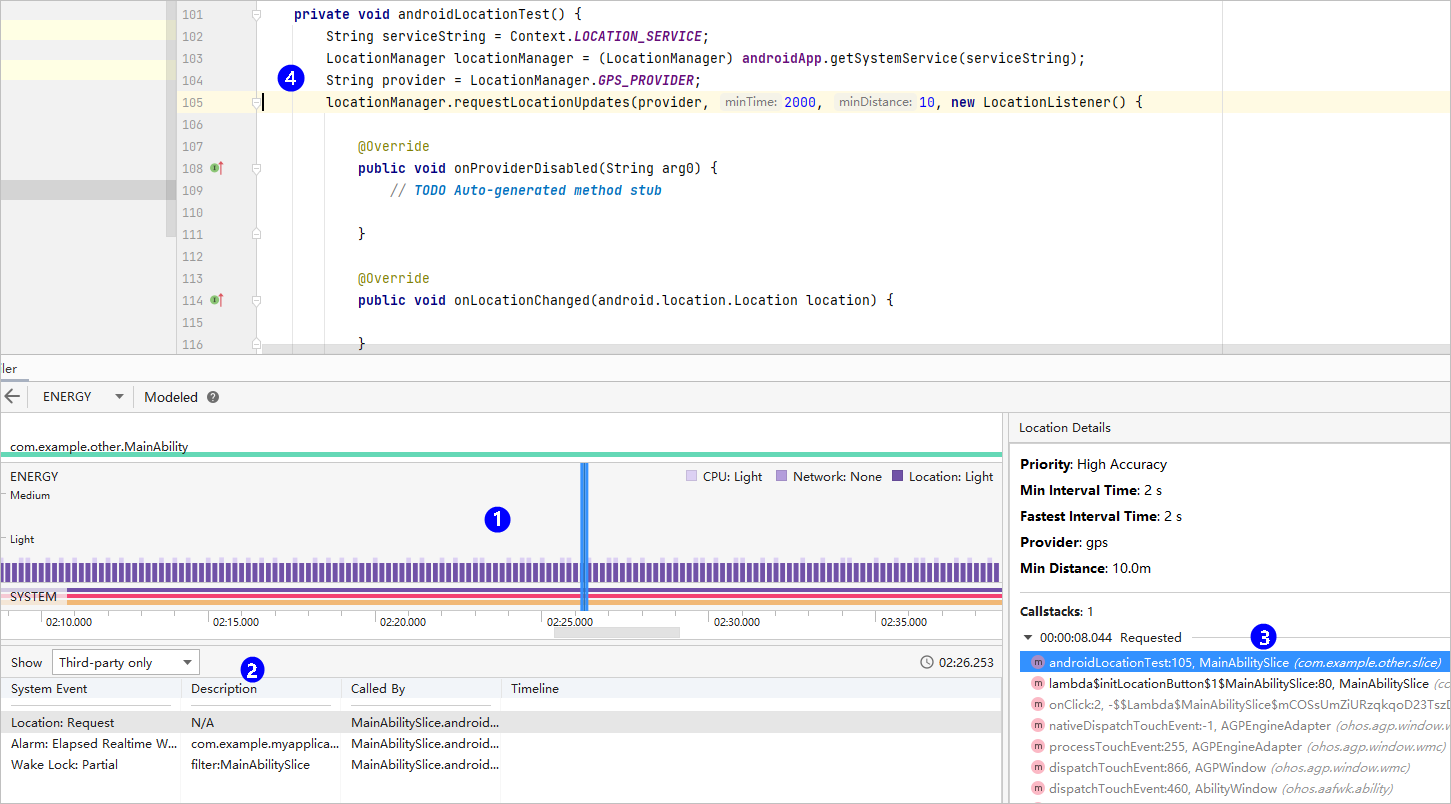Click line number 105 in editor gutter
This screenshot has height=804, width=1451.
coord(192,103)
